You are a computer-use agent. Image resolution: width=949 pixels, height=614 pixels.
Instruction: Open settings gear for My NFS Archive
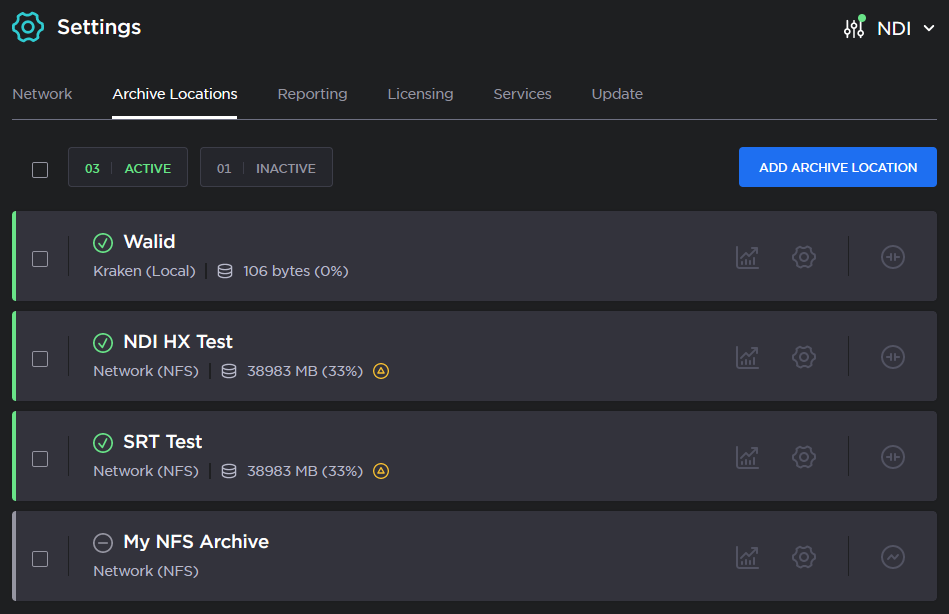click(x=803, y=557)
